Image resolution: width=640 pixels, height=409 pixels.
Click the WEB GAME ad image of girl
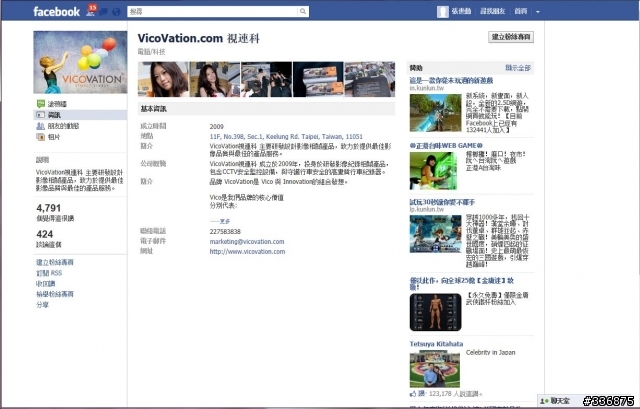433,171
